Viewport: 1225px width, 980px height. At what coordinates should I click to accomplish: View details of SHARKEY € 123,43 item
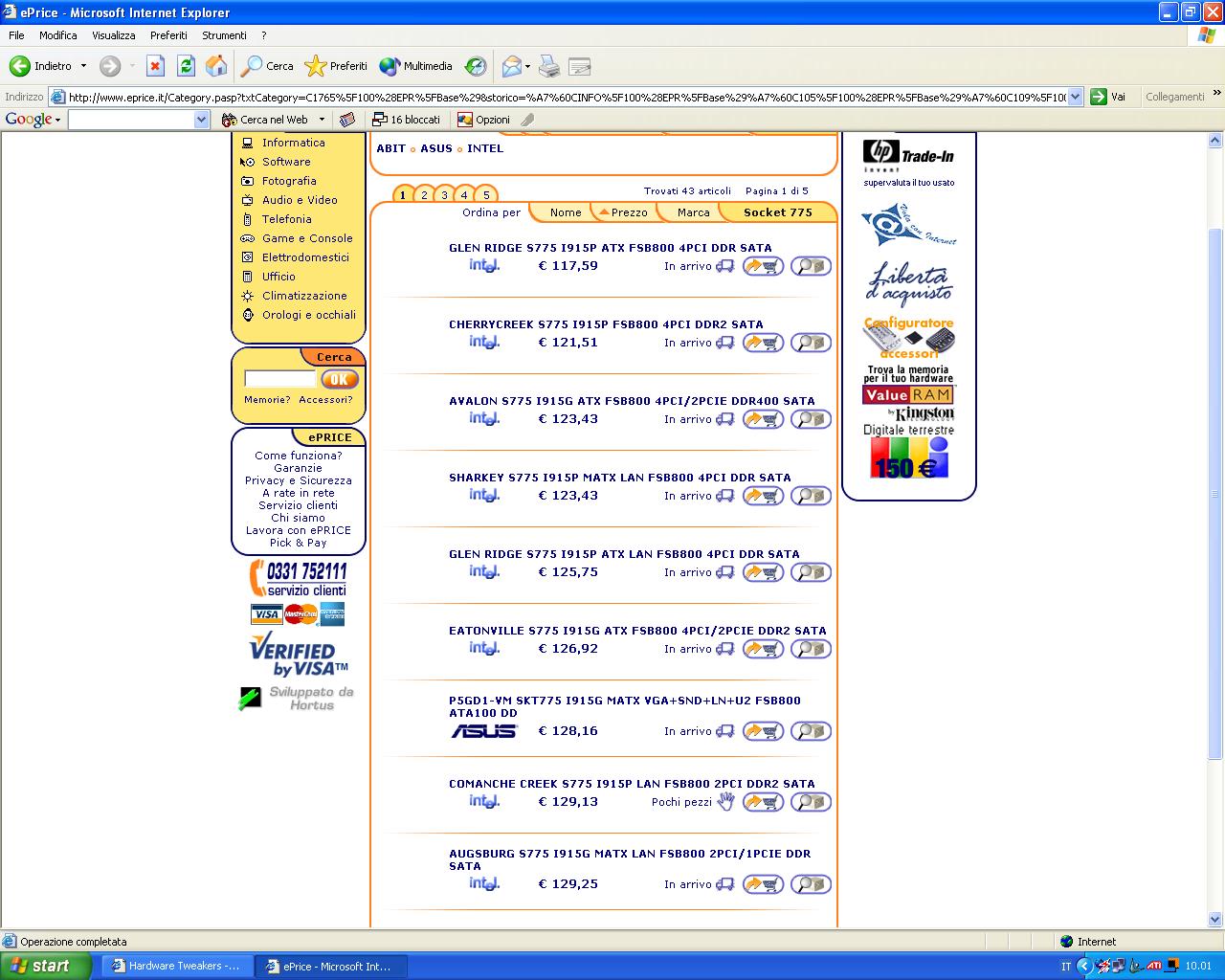coord(811,496)
